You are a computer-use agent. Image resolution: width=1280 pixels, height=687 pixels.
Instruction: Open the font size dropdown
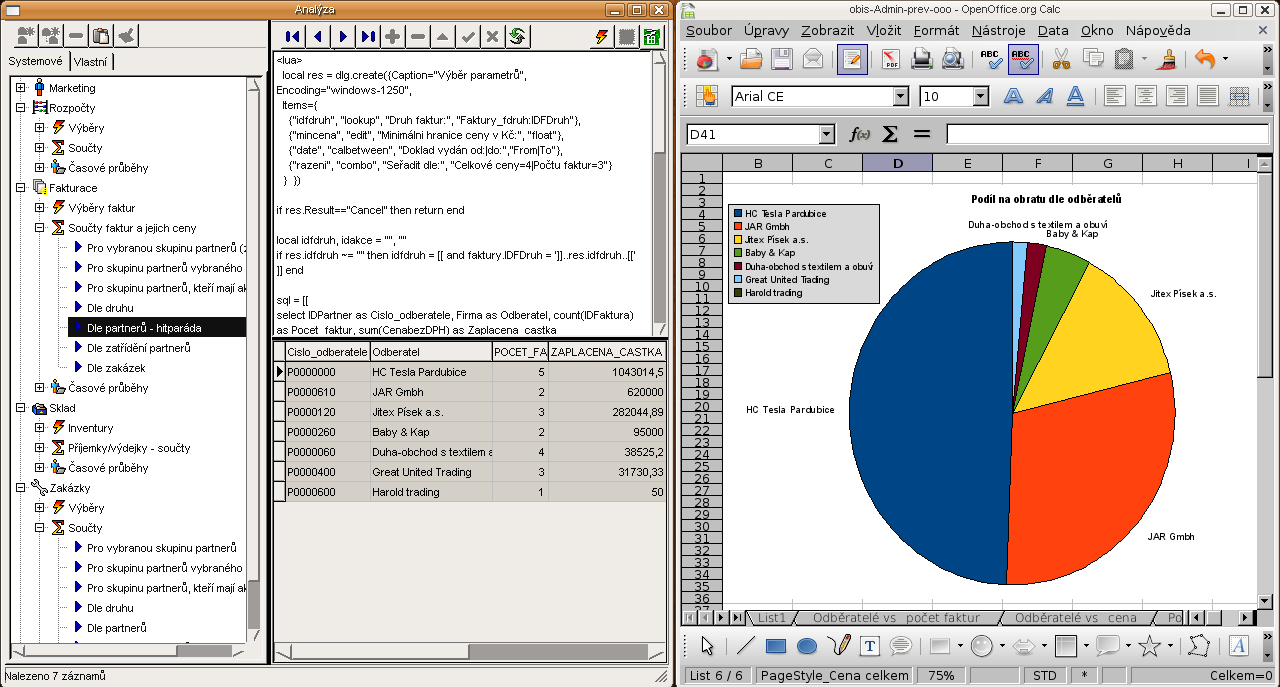tap(980, 97)
